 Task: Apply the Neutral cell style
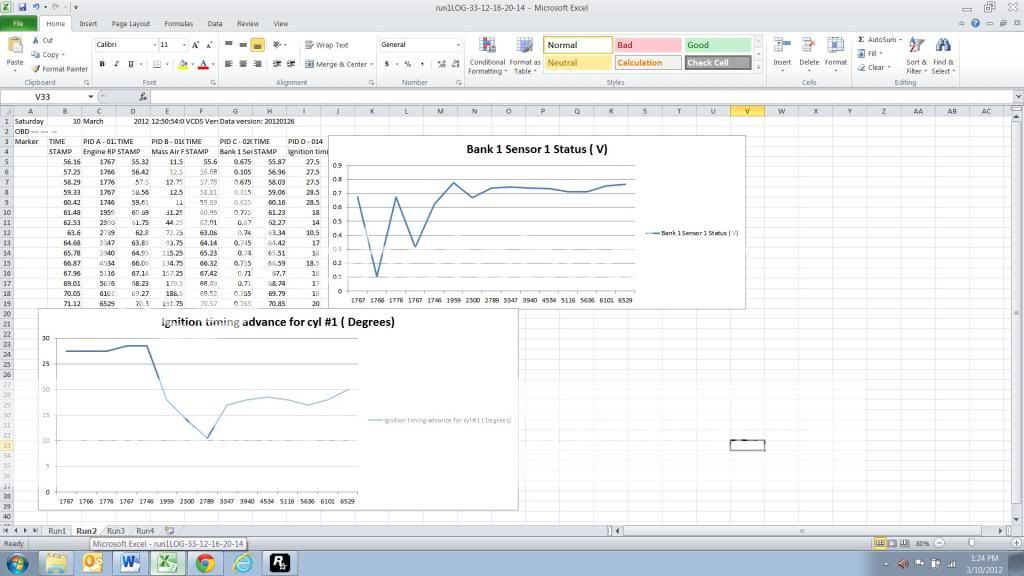tap(577, 61)
